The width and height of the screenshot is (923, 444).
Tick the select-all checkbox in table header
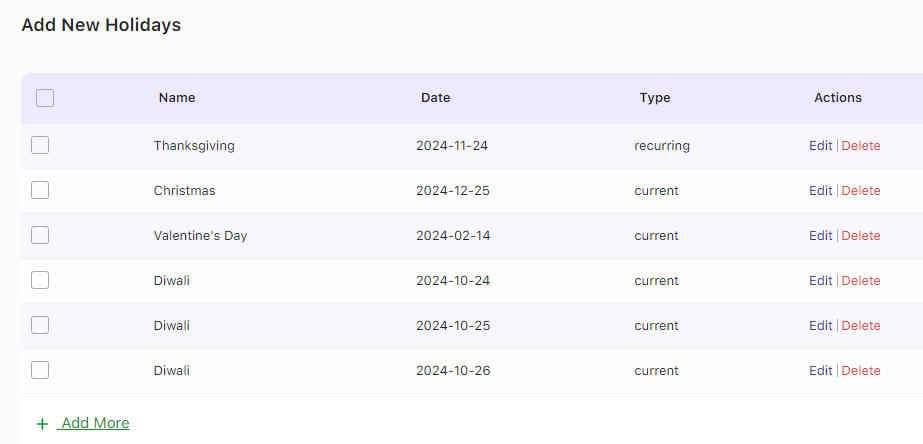pyautogui.click(x=45, y=98)
